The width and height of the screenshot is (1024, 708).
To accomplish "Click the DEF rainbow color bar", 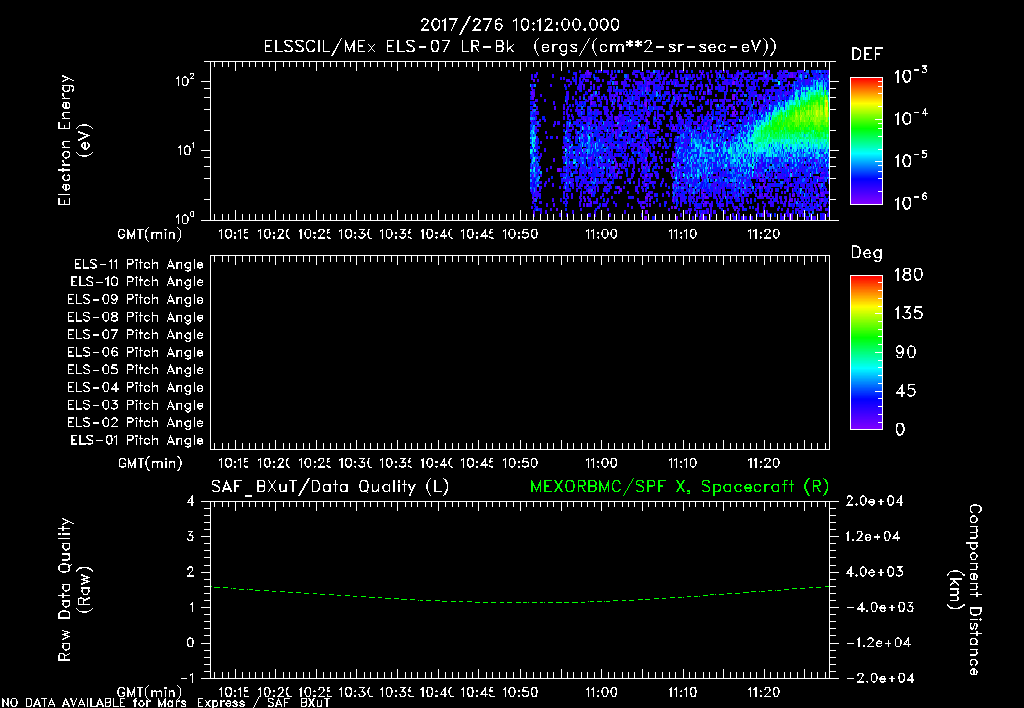I will [866, 141].
